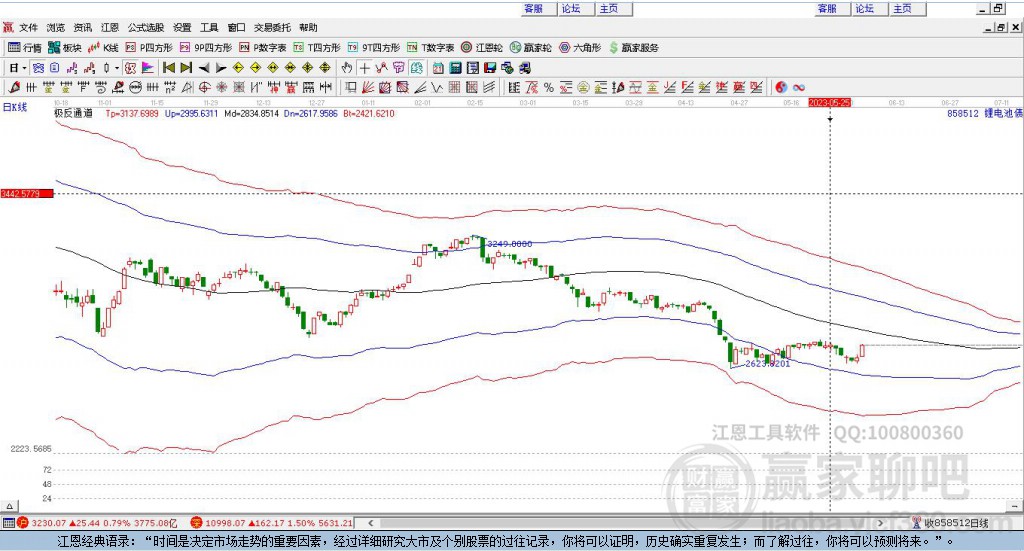Screen dimensions: 1024x551
Task: Open the P数字表 tool
Action: point(263,48)
